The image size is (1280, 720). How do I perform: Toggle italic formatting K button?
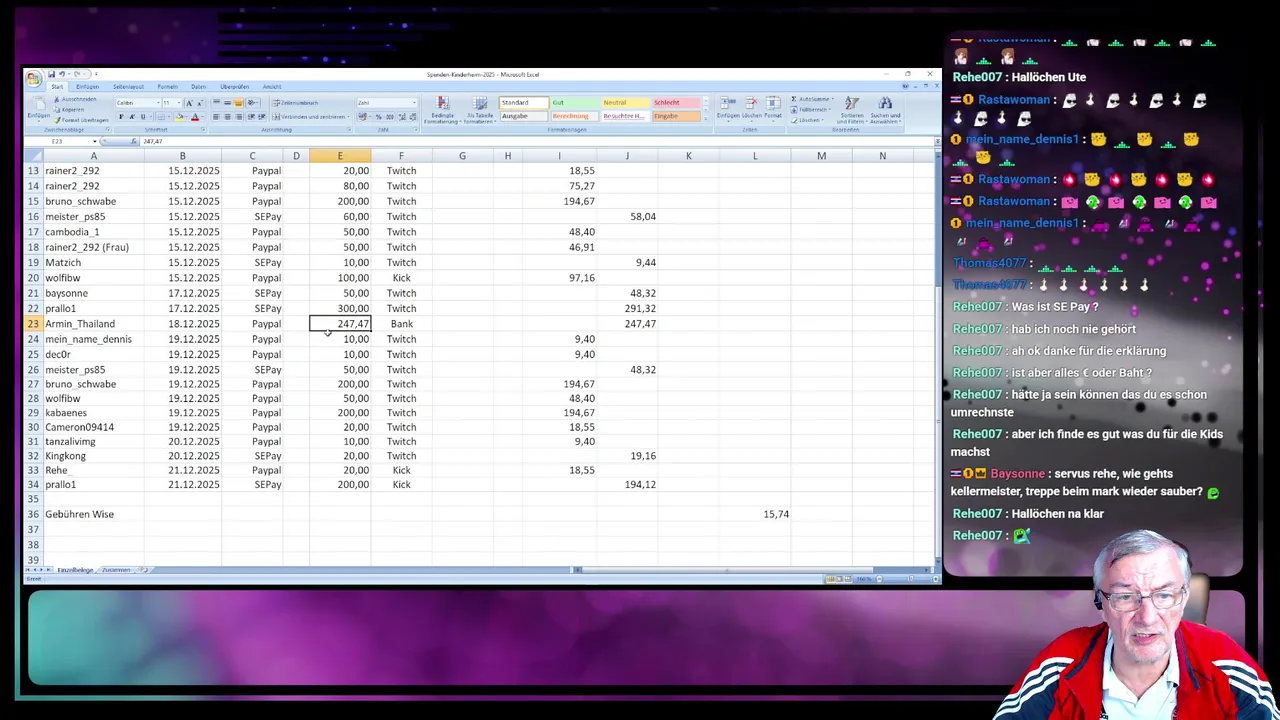[132, 117]
